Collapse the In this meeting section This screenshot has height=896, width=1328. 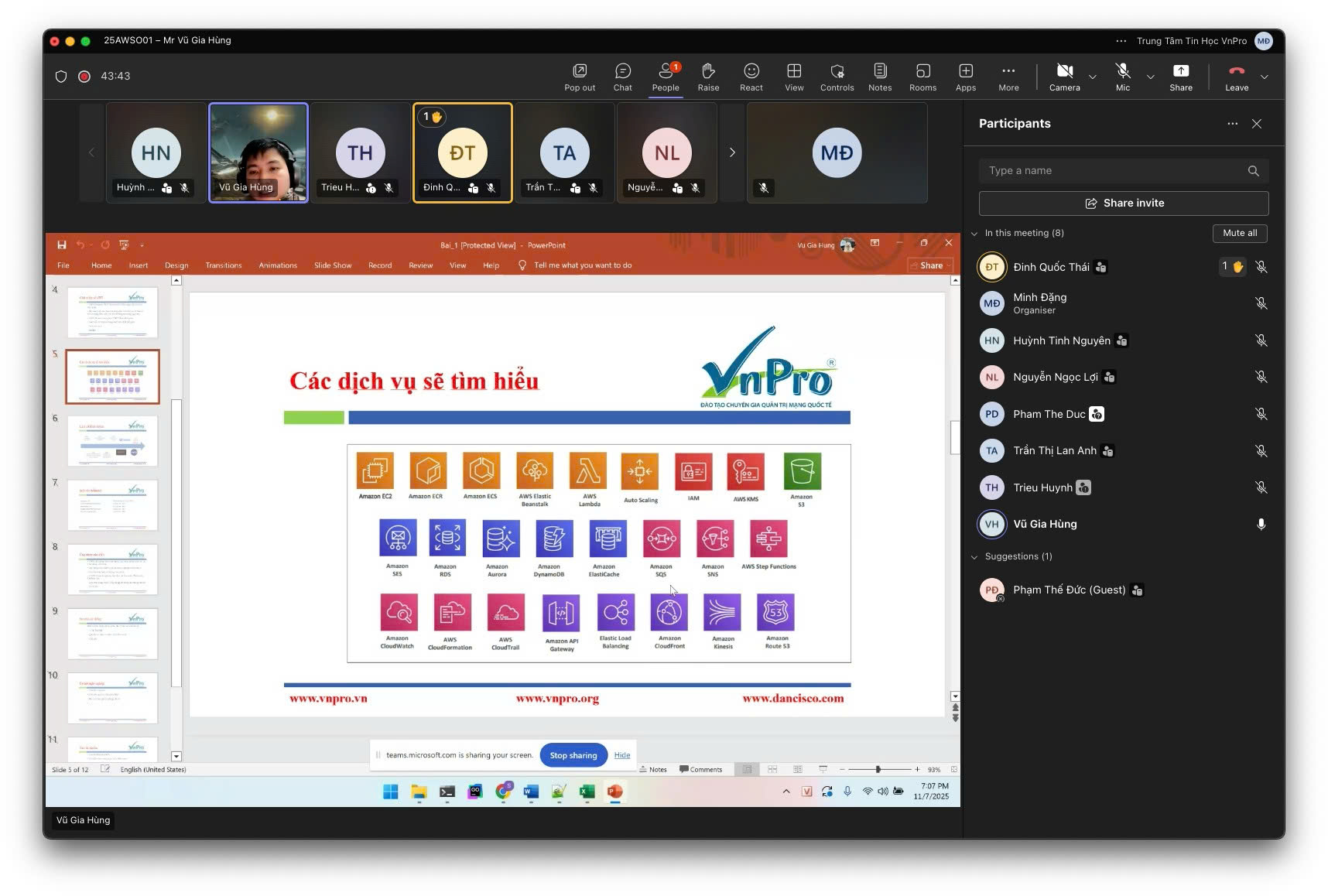[975, 233]
